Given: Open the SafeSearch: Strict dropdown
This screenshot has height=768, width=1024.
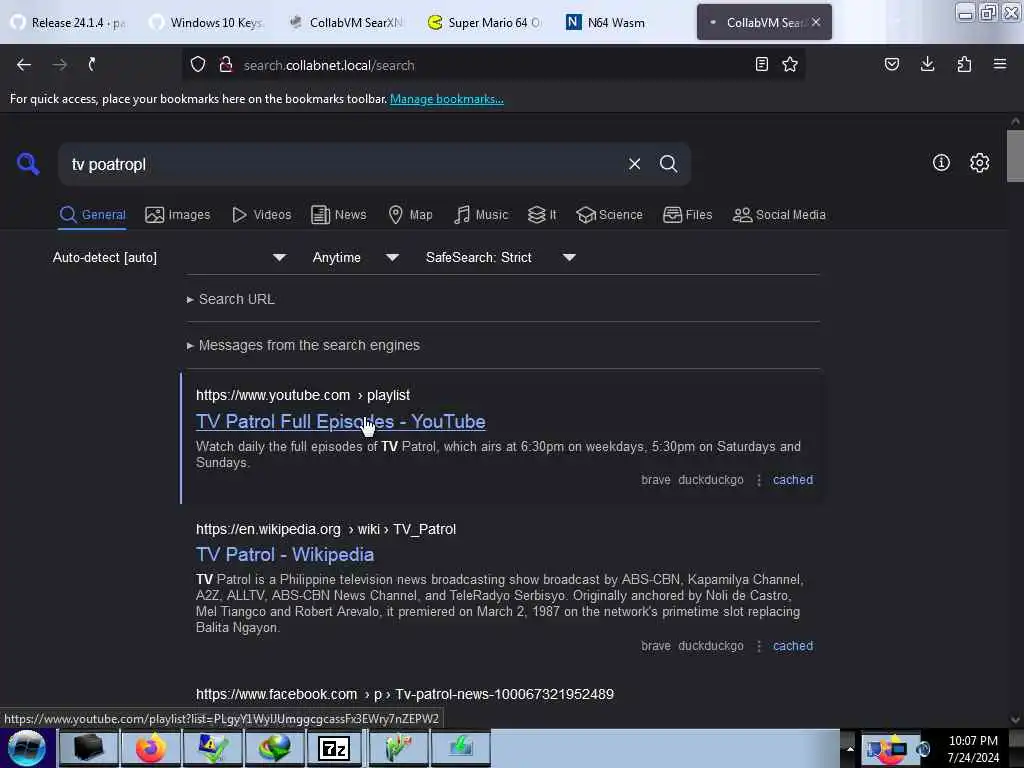Looking at the screenshot, I should coord(500,257).
